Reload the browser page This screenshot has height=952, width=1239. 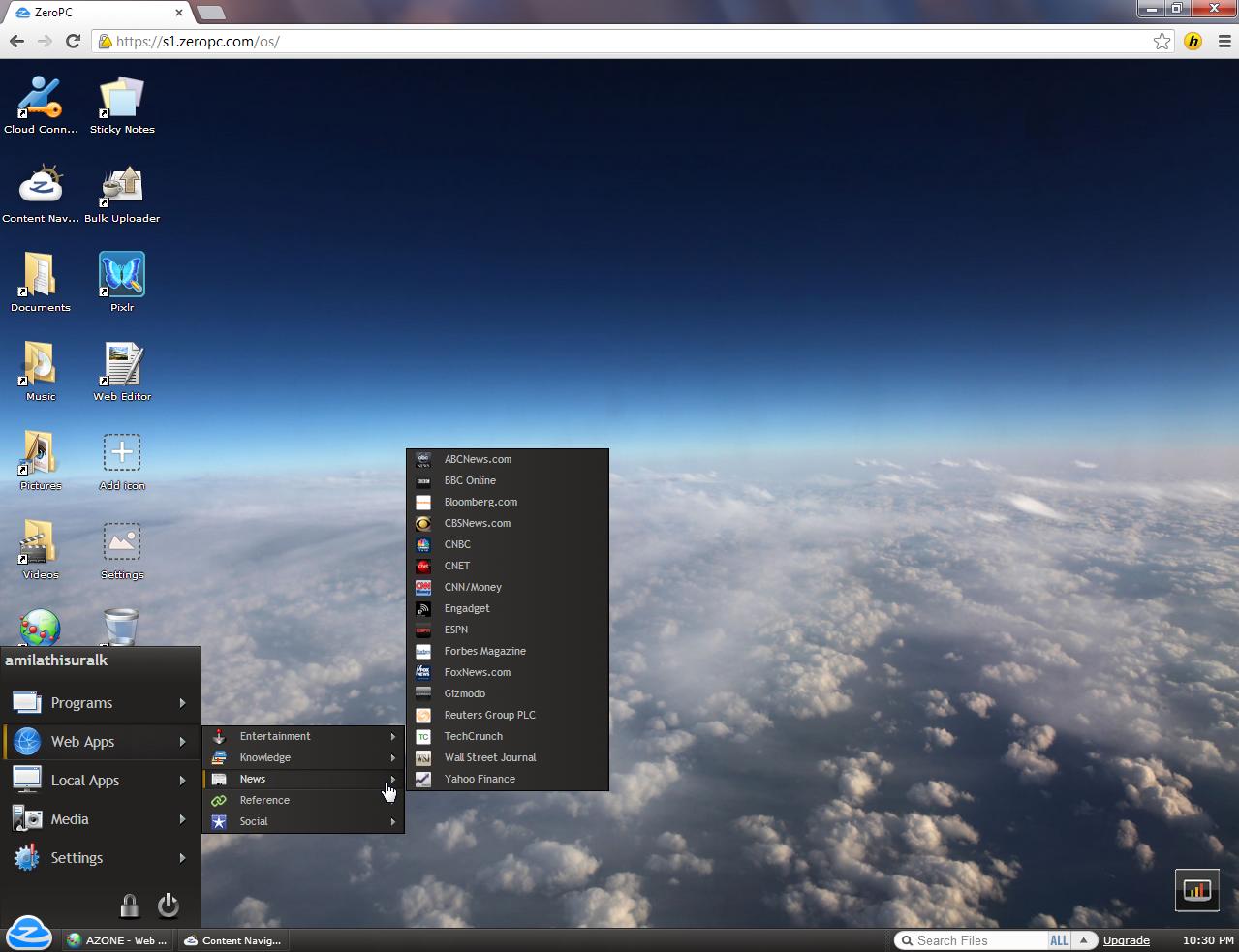tap(73, 41)
